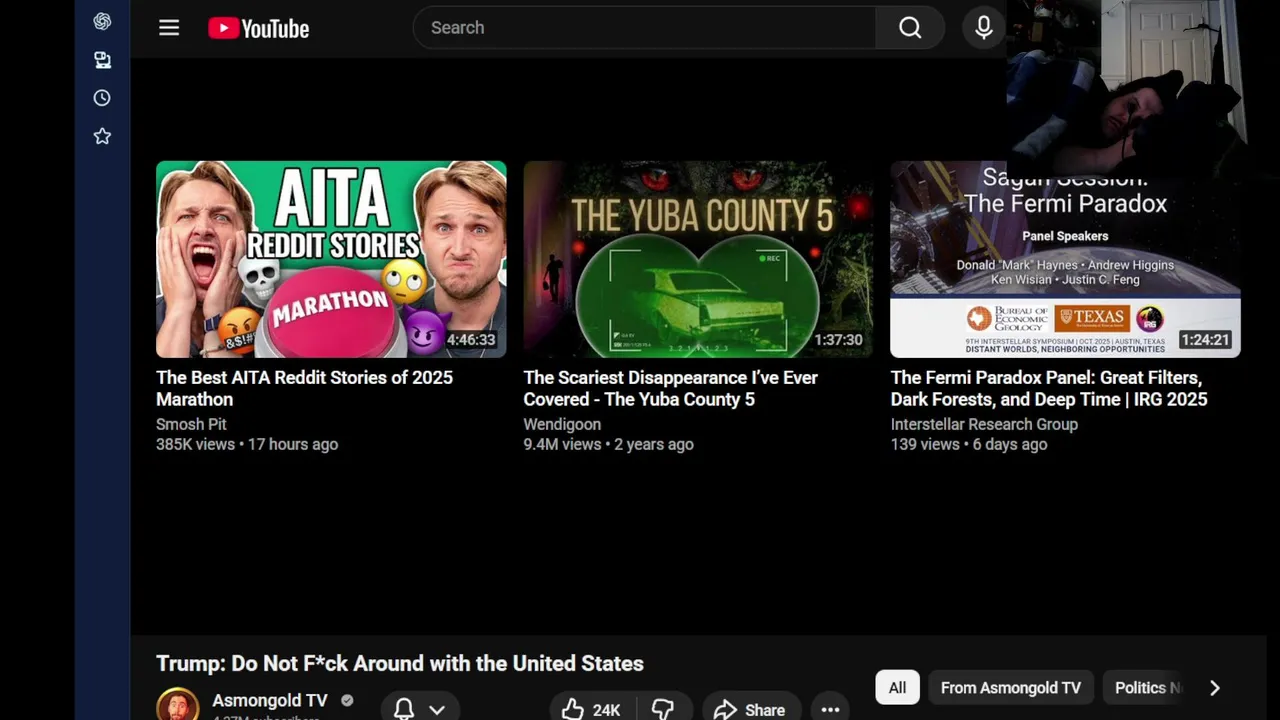Open the Asmongold TV channel name

(x=270, y=701)
